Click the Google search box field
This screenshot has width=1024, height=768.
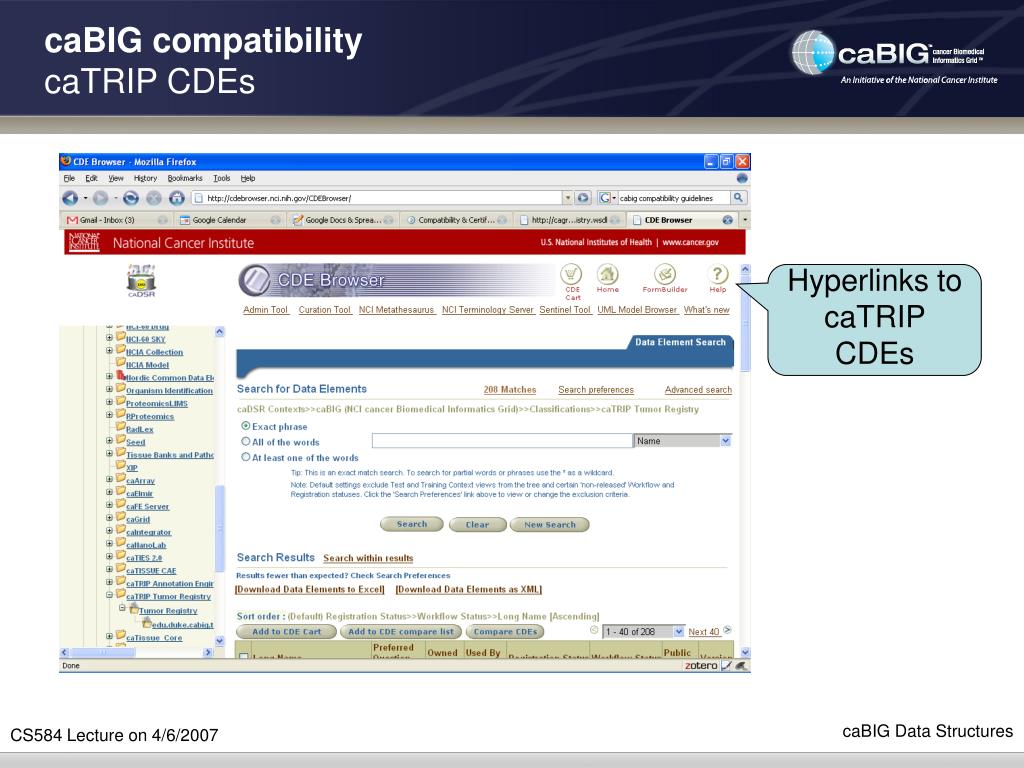tap(674, 198)
